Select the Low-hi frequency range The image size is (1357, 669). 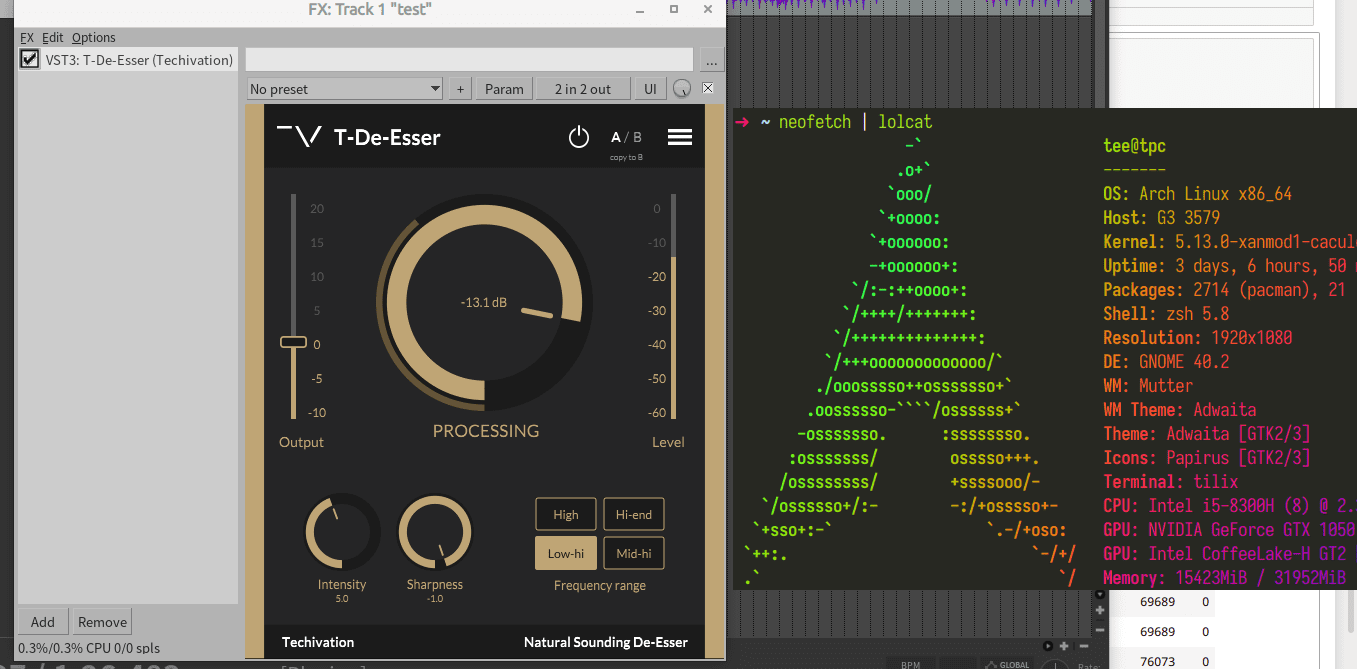point(566,553)
